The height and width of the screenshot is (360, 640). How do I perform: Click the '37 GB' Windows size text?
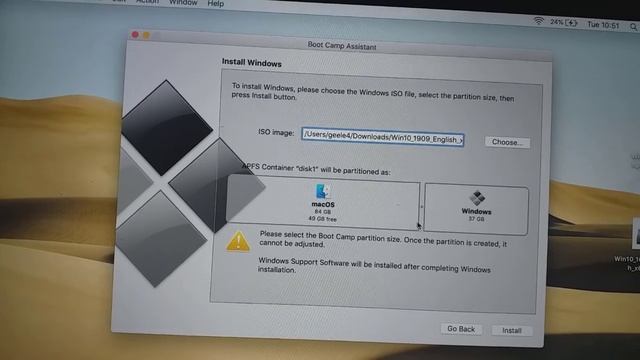click(x=476, y=219)
